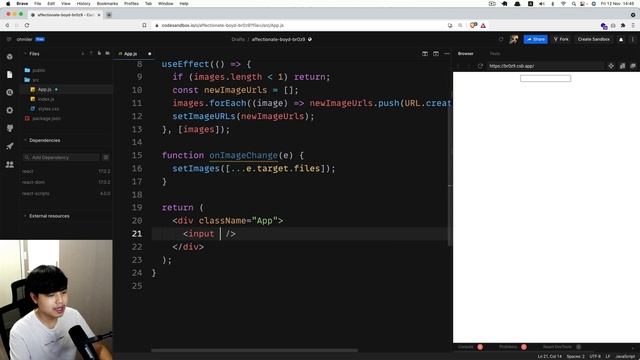Open the macOS Spotlight search icon
The width and height of the screenshot is (640, 360).
point(573,4)
